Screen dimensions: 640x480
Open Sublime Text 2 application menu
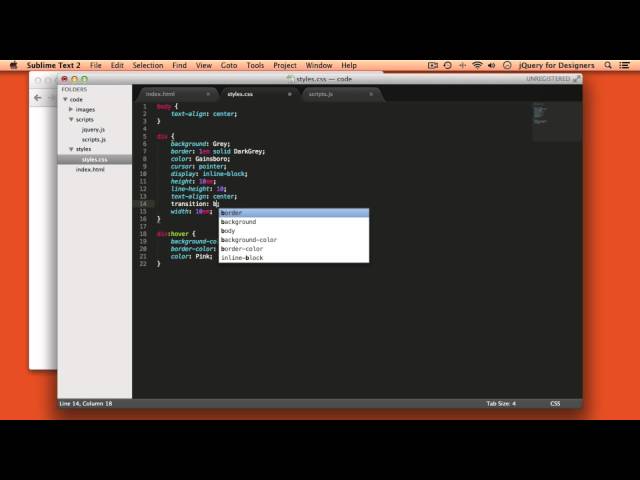[53, 65]
